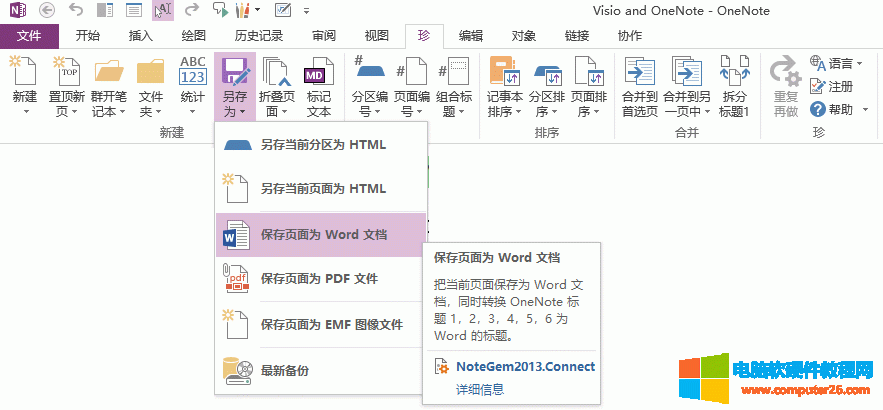
Task: Switch to the 编辑 tab
Action: coord(471,37)
